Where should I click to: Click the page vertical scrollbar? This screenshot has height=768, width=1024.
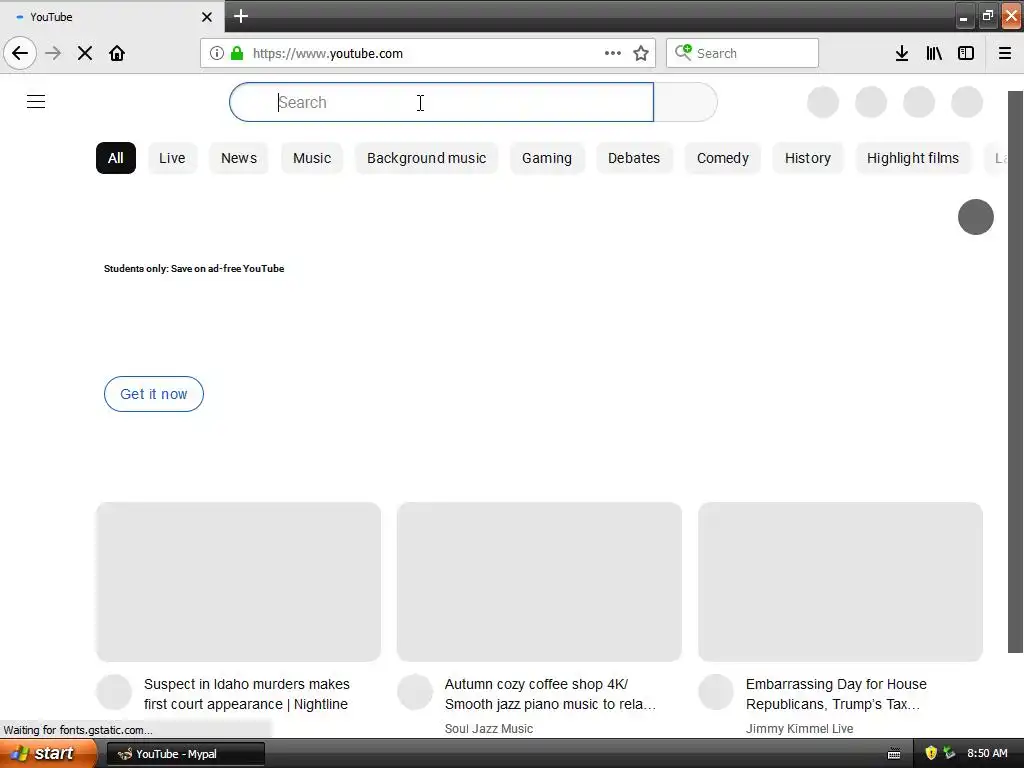[x=1016, y=372]
